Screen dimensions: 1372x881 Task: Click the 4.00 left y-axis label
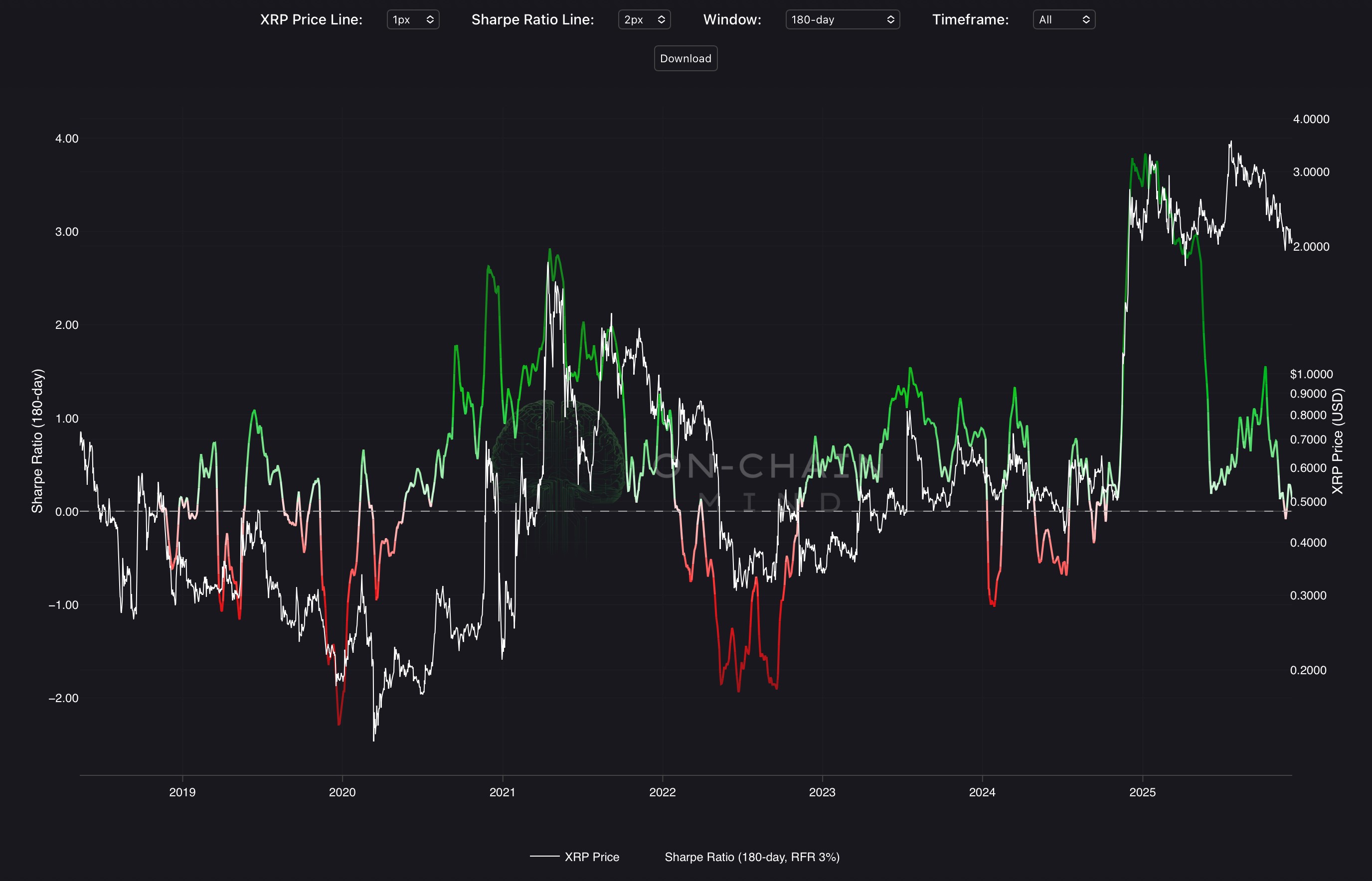click(66, 139)
